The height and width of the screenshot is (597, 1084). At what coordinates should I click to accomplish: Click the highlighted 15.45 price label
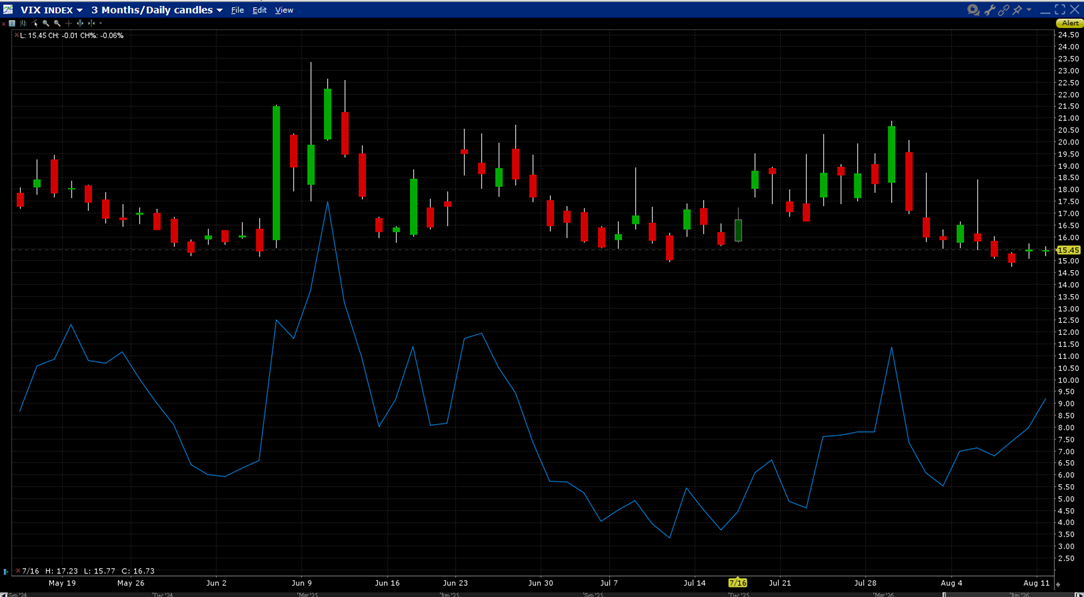[x=1068, y=250]
